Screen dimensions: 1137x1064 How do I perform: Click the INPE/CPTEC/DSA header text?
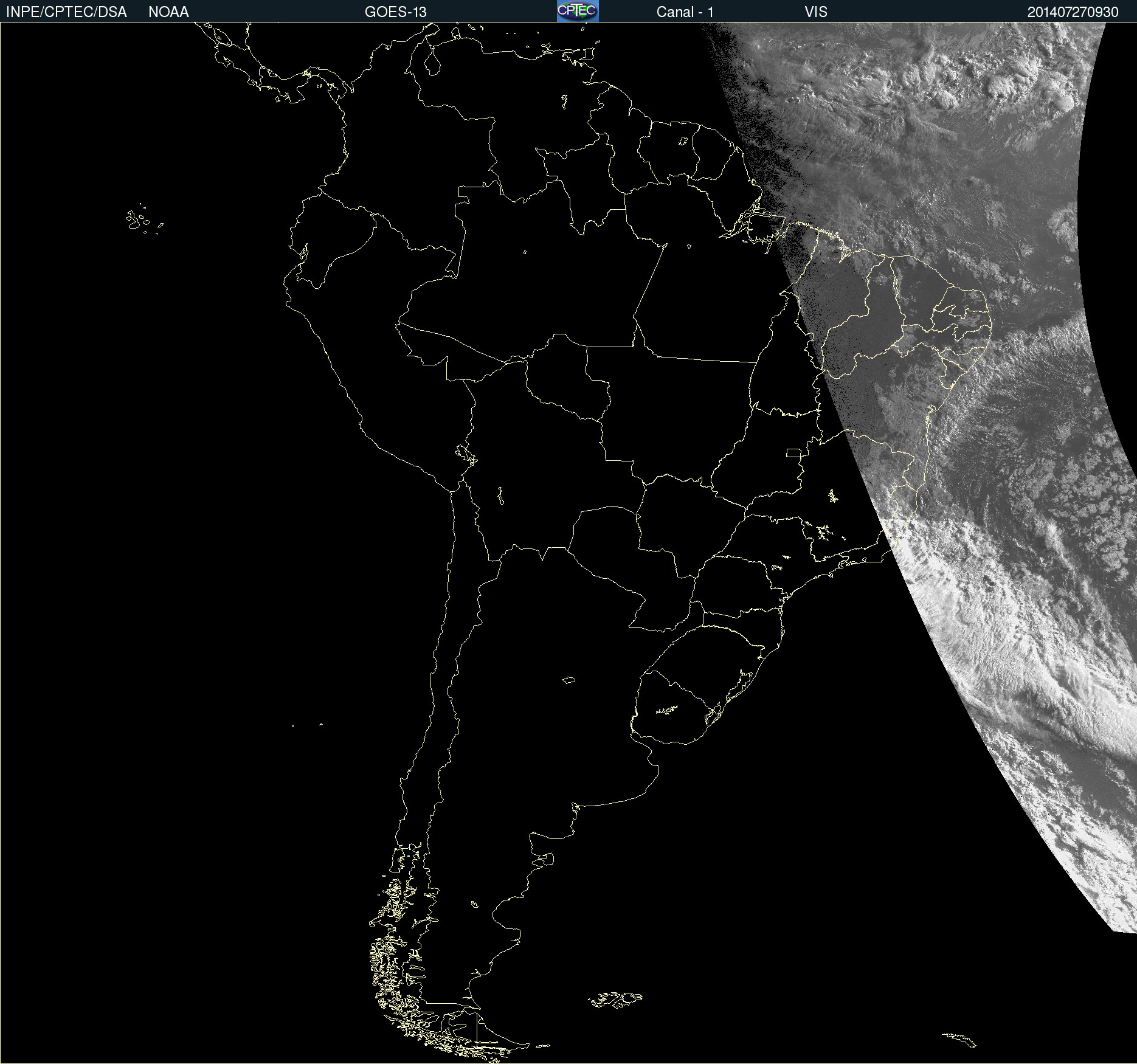point(66,12)
